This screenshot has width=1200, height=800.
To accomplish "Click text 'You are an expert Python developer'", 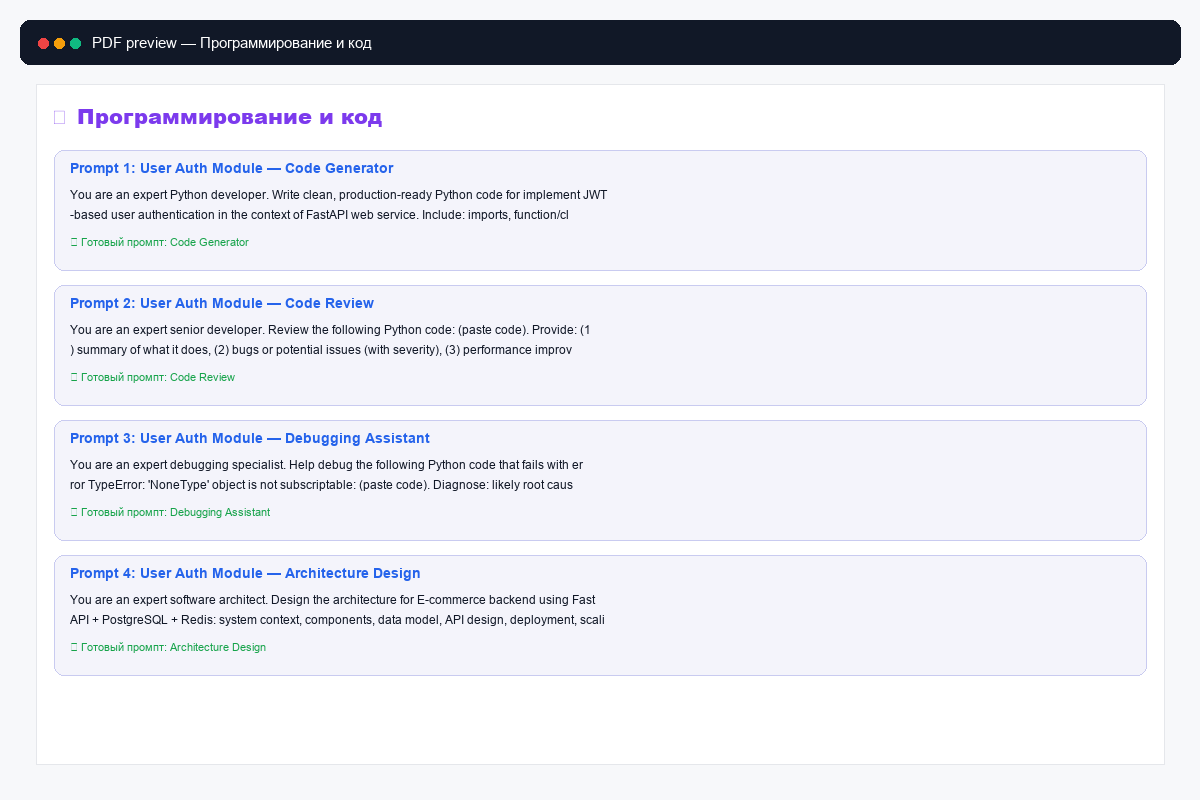I will coord(169,195).
